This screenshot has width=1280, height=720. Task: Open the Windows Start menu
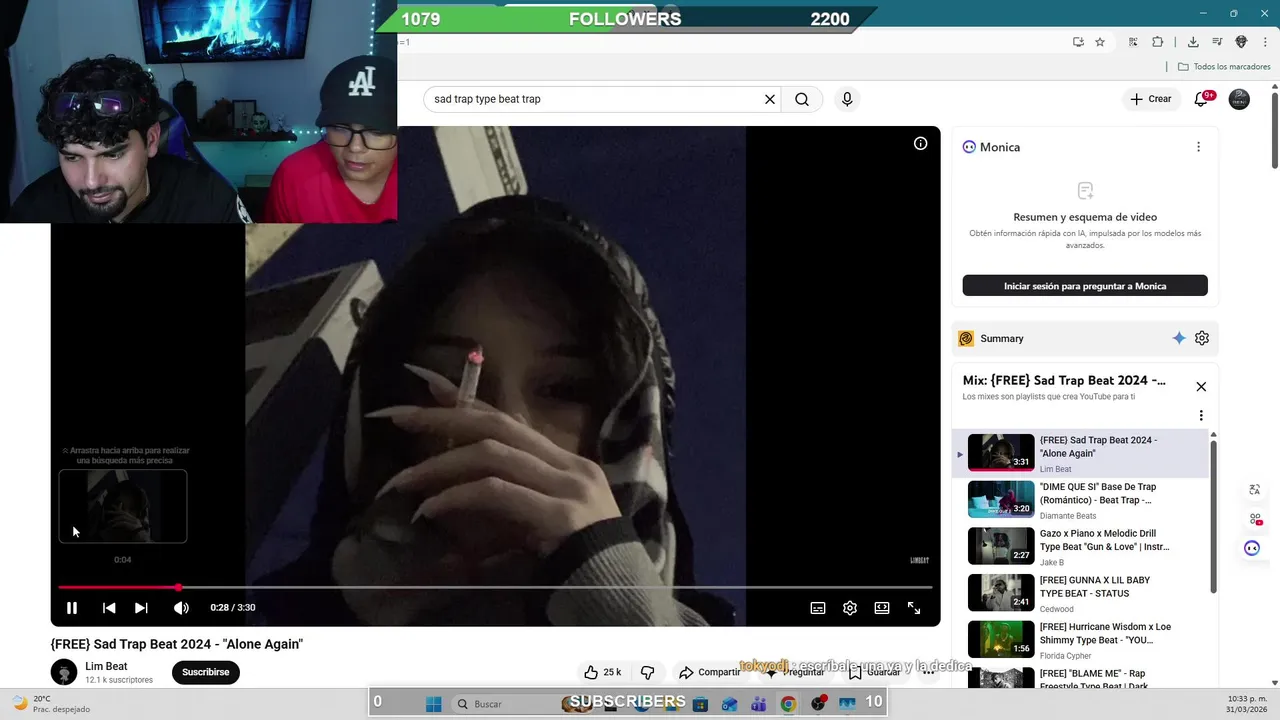(433, 704)
